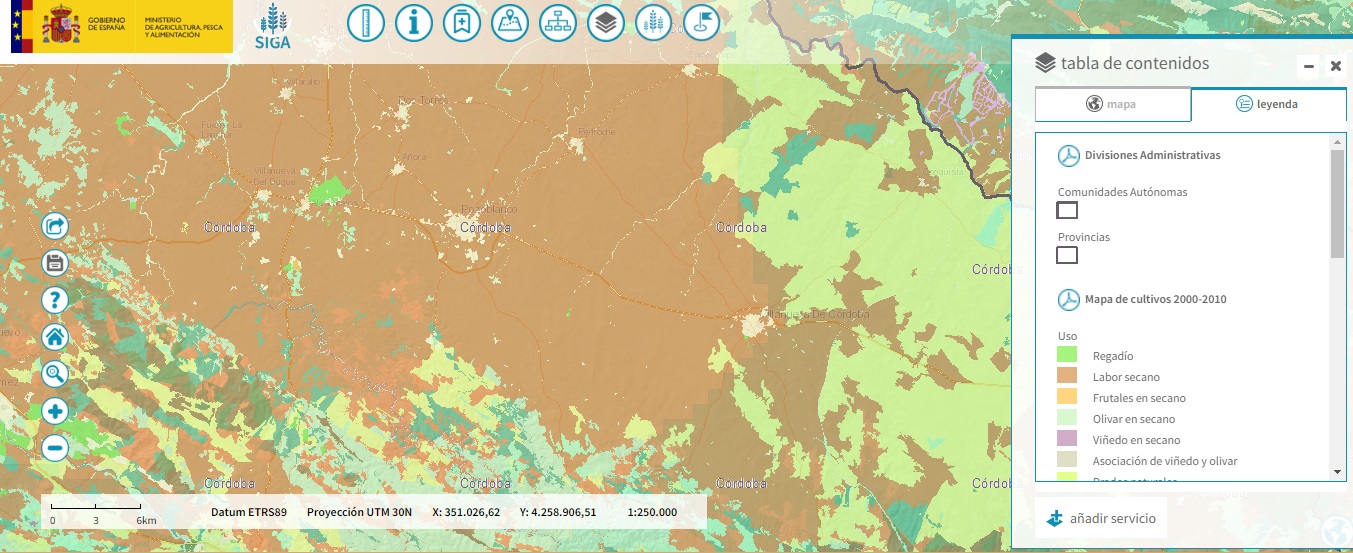Click the save map disk icon

point(55,263)
